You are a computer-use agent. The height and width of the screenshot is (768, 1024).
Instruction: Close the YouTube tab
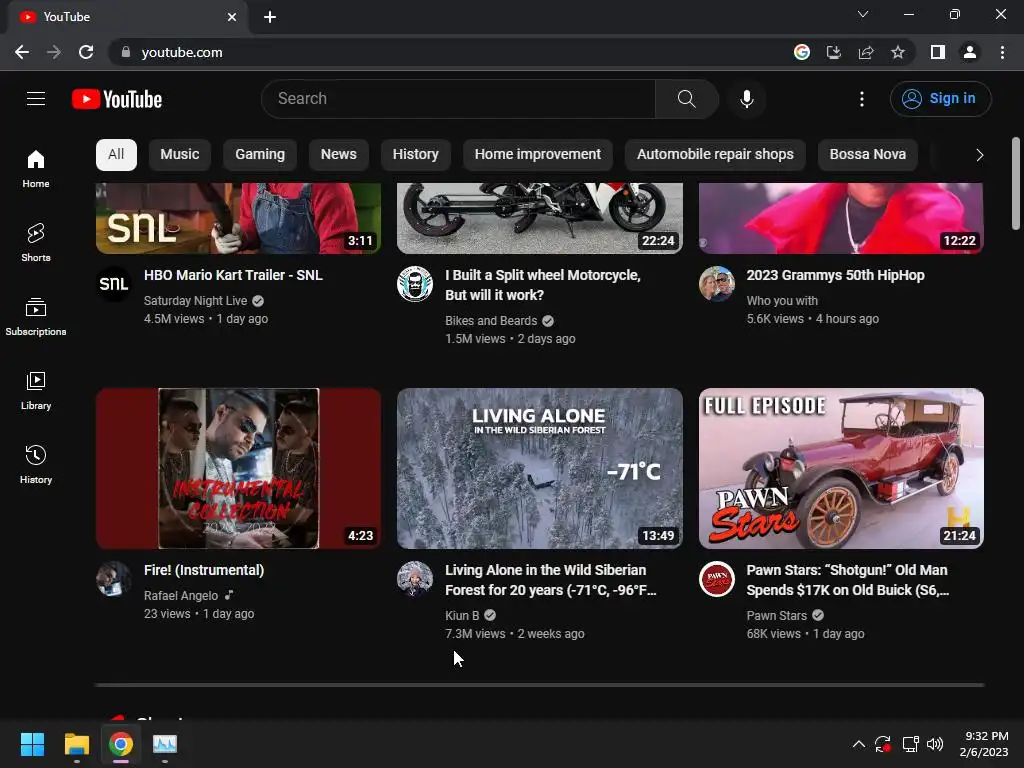pos(232,17)
